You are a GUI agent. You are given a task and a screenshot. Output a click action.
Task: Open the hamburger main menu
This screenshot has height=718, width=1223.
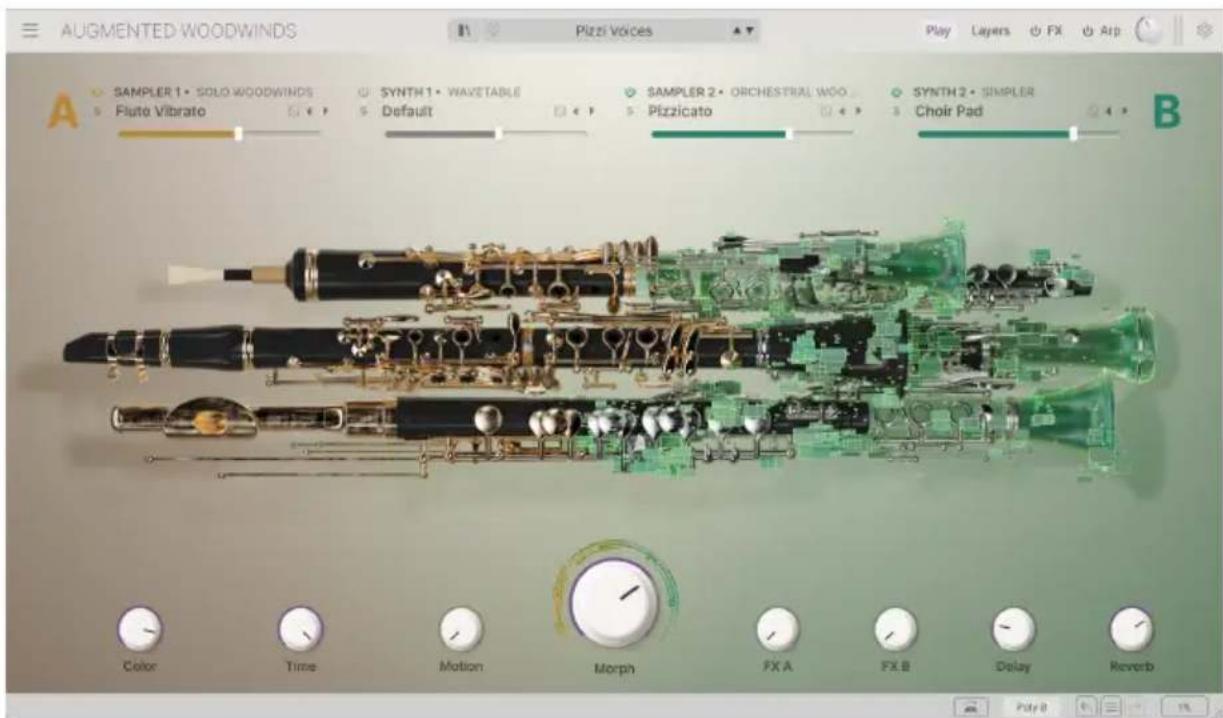tap(31, 31)
